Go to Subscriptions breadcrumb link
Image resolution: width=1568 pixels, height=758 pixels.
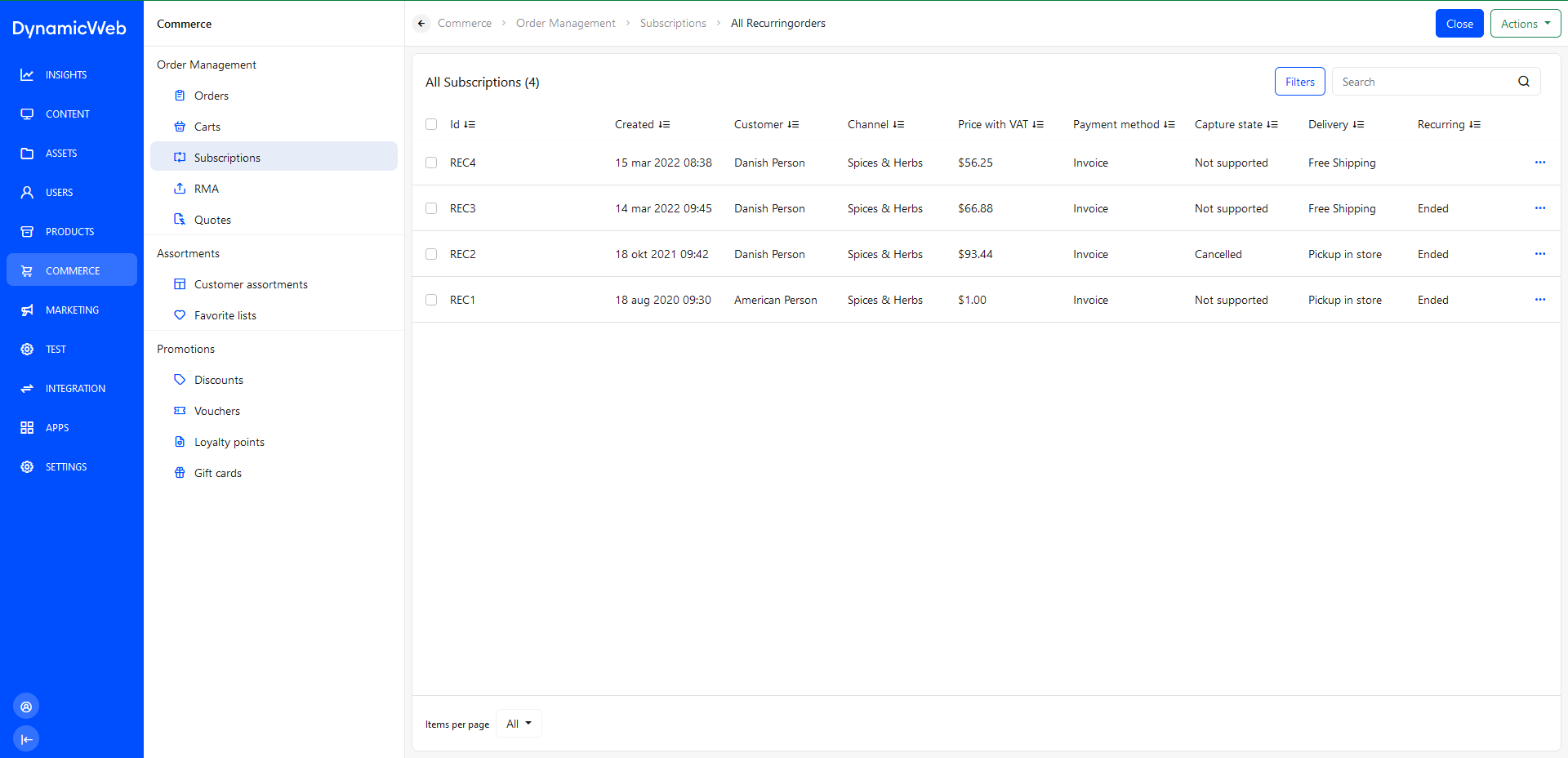(673, 23)
